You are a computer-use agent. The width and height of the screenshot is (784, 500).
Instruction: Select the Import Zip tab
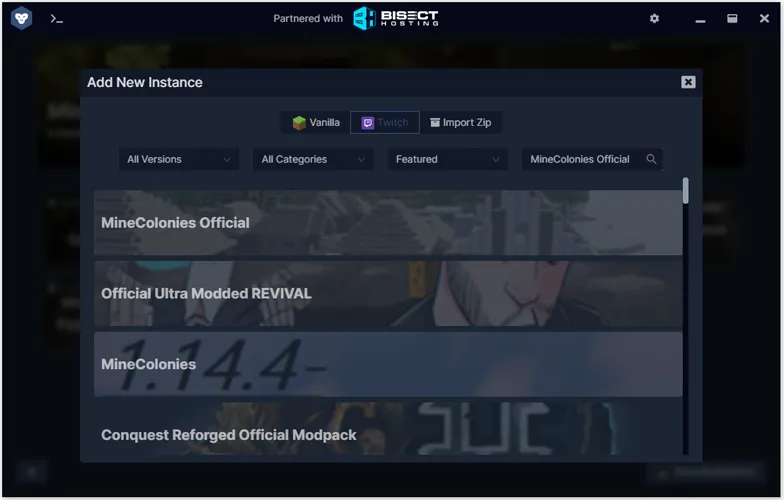pos(461,122)
